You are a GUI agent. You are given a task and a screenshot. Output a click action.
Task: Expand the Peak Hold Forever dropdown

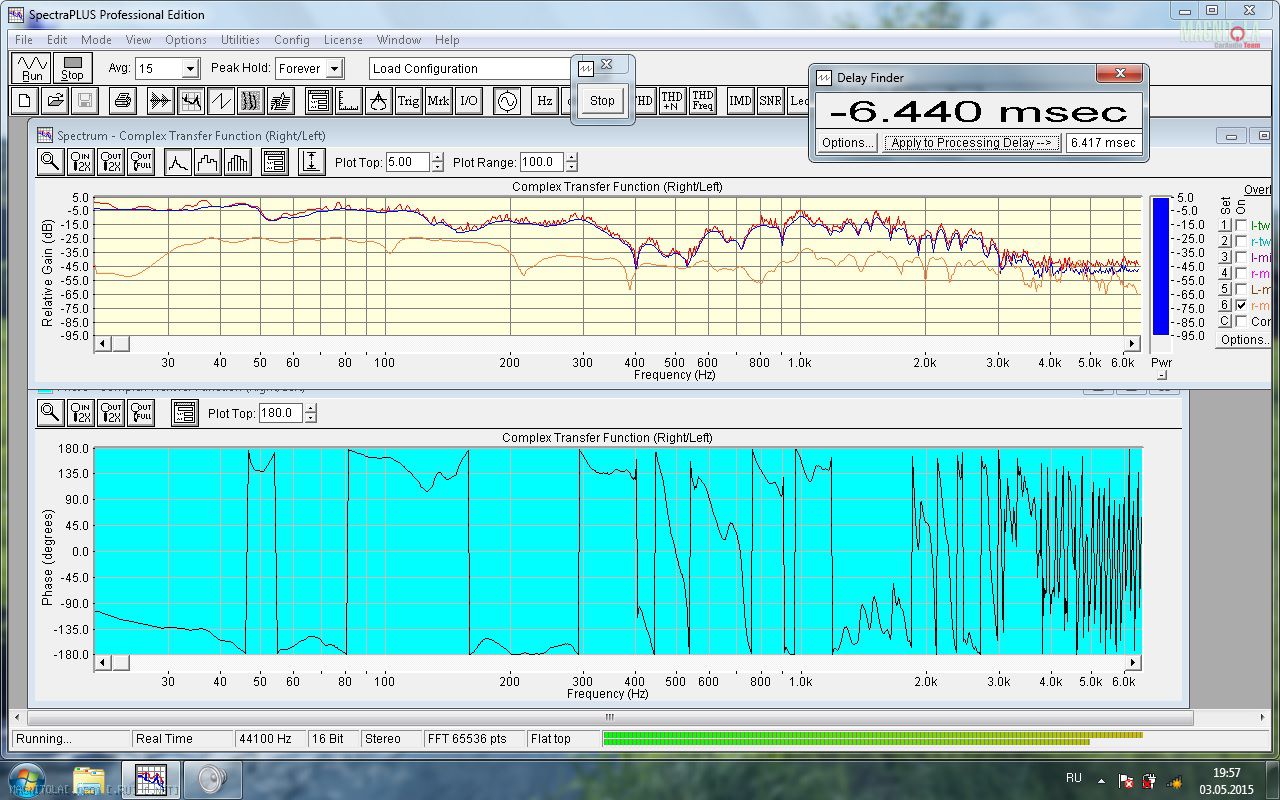pyautogui.click(x=334, y=69)
